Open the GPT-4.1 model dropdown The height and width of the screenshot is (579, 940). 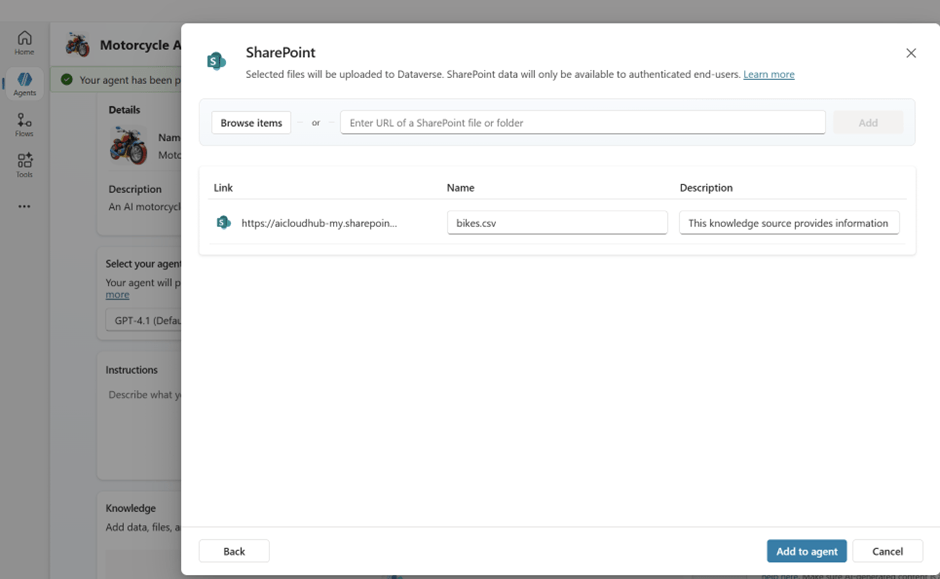tap(143, 321)
